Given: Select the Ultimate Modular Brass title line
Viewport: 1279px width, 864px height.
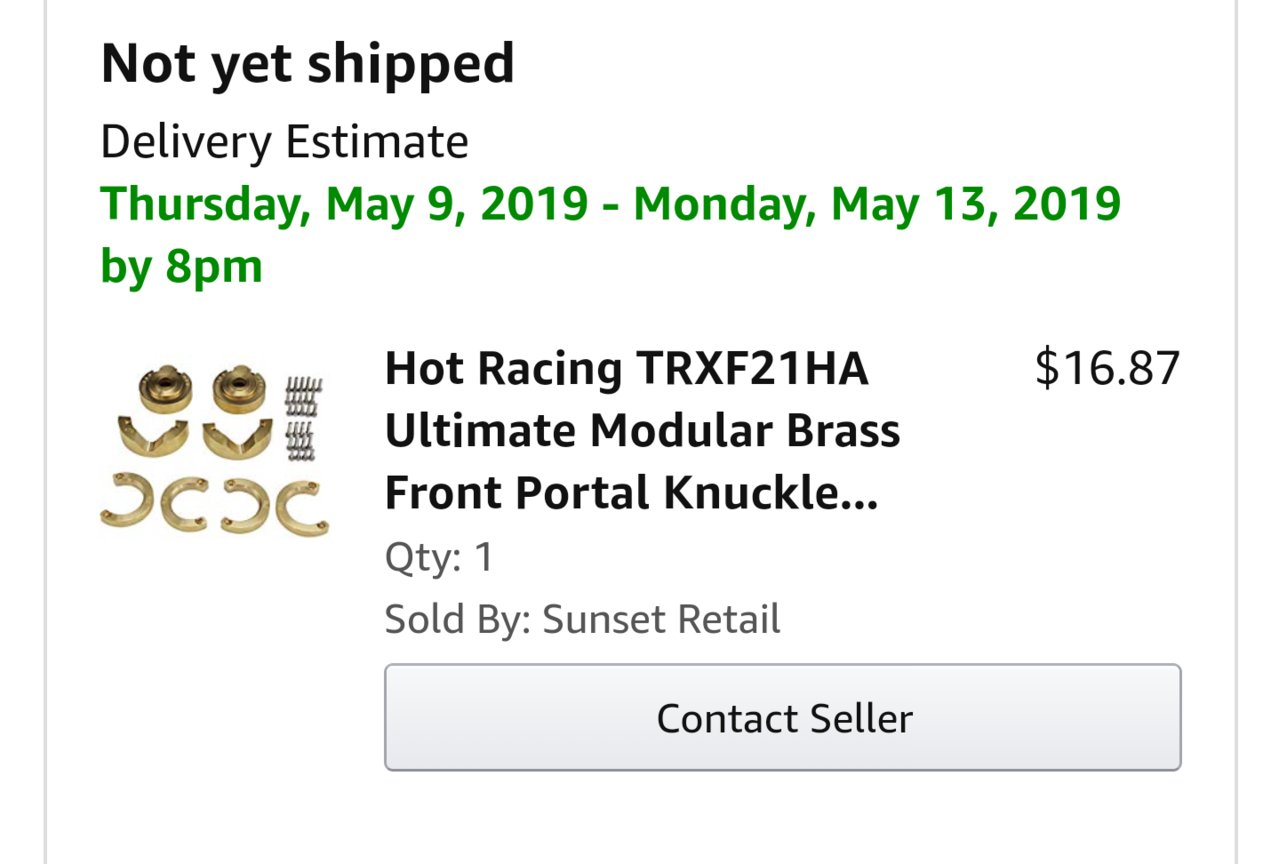Looking at the screenshot, I should pyautogui.click(x=642, y=431).
